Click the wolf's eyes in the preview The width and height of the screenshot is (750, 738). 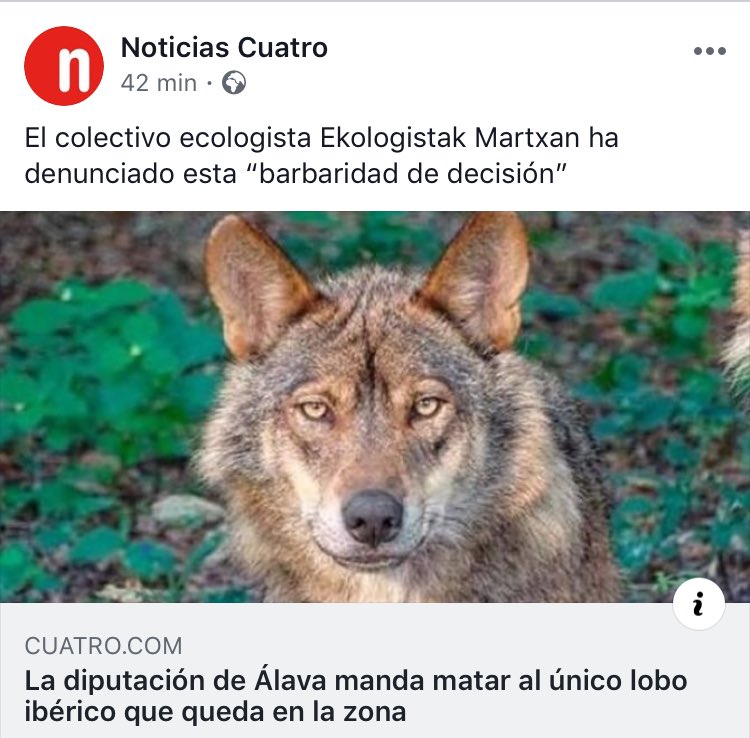(x=371, y=409)
